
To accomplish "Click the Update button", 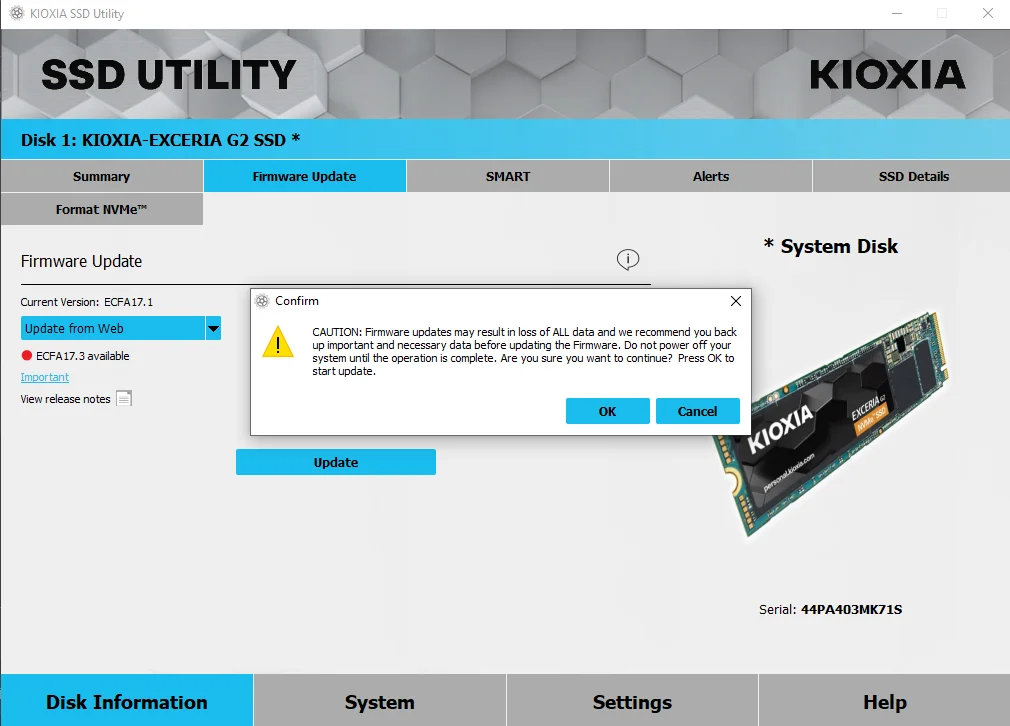I will click(336, 462).
